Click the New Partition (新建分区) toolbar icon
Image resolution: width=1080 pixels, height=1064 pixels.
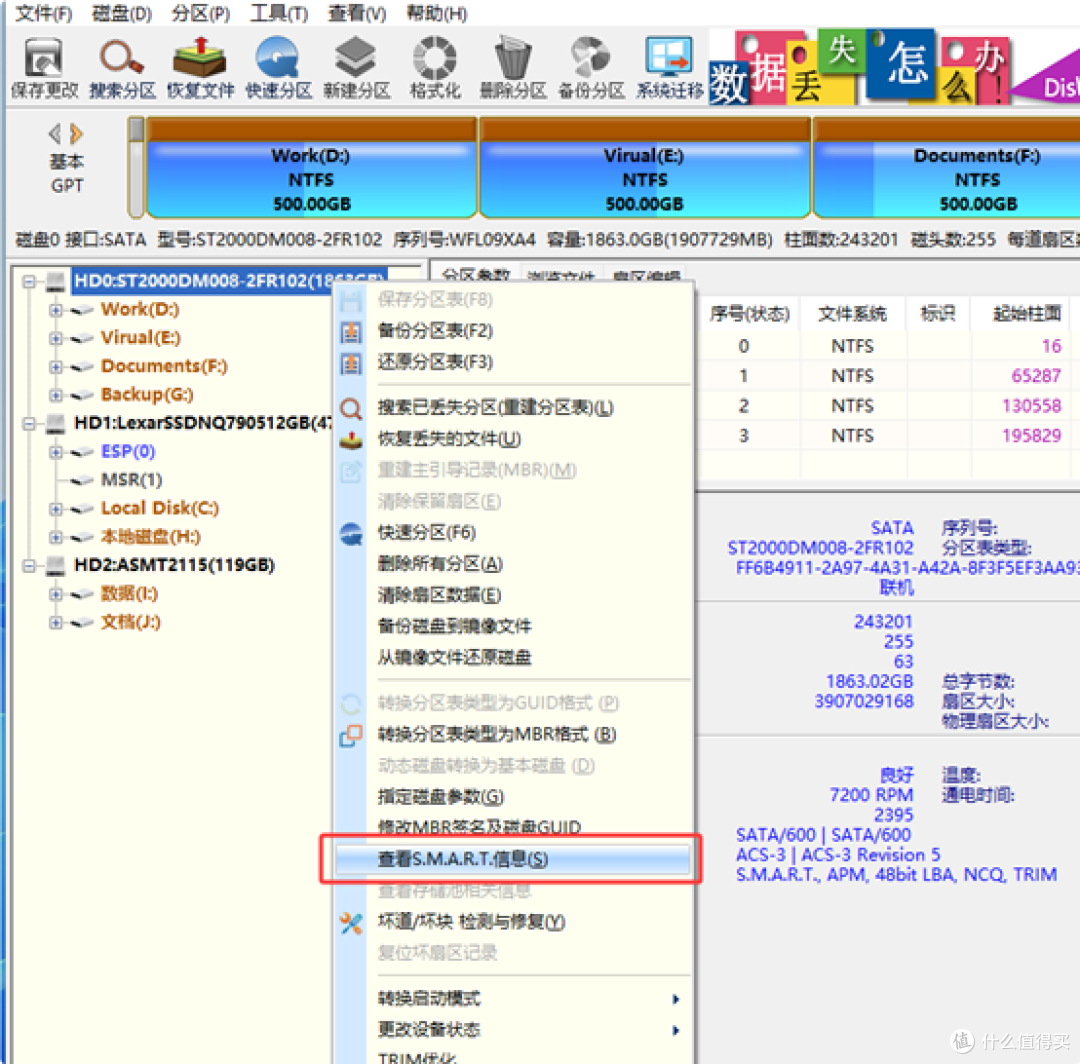point(356,67)
